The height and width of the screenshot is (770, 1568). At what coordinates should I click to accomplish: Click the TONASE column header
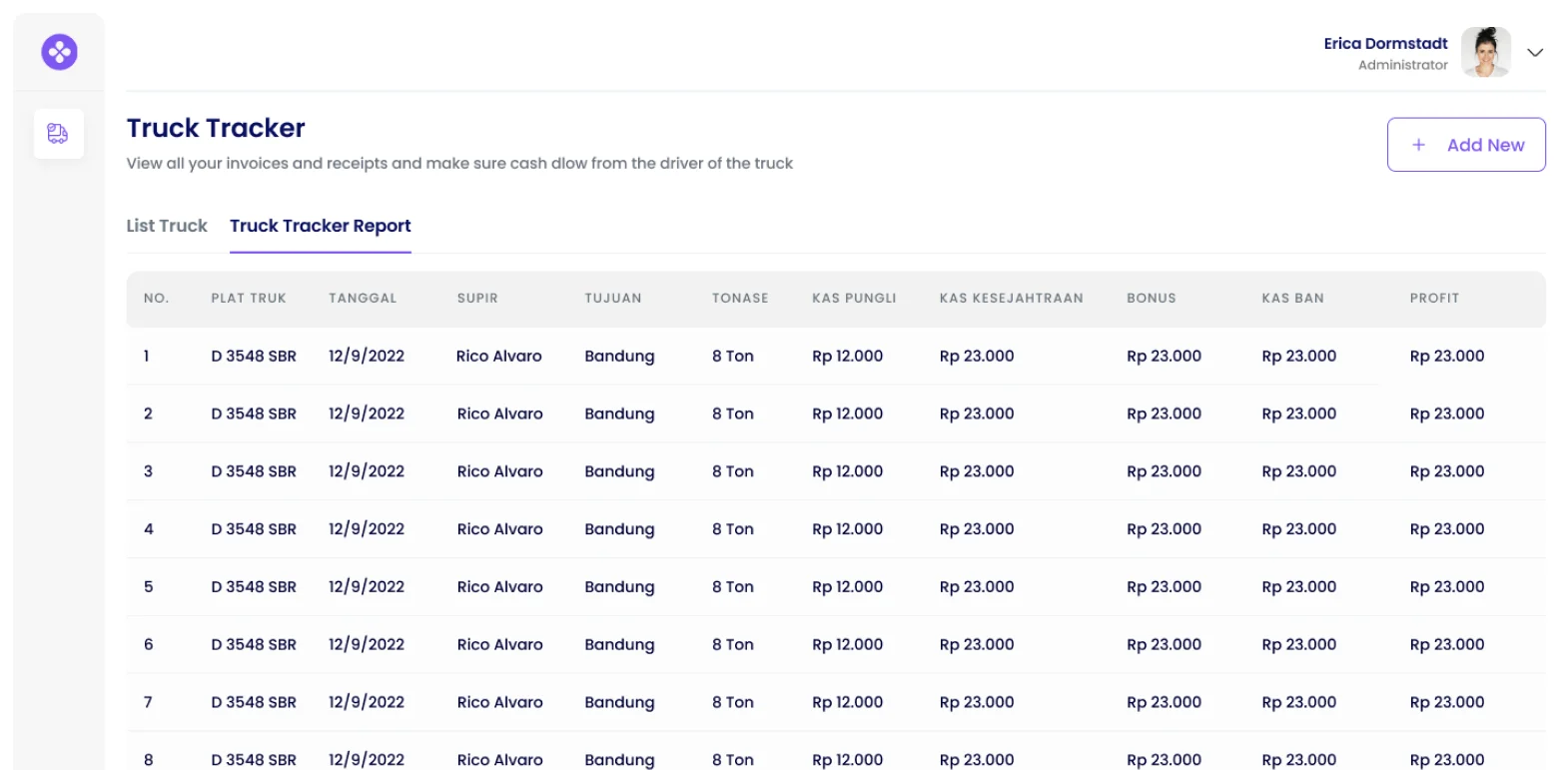pyautogui.click(x=740, y=299)
